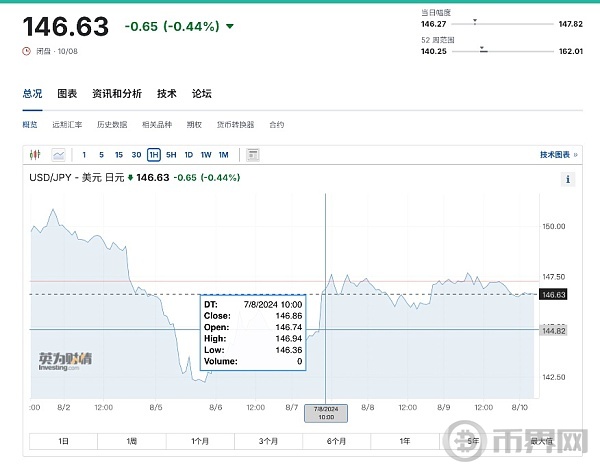Click the 7/8/2024 10:00 date marker on axis

point(327,412)
